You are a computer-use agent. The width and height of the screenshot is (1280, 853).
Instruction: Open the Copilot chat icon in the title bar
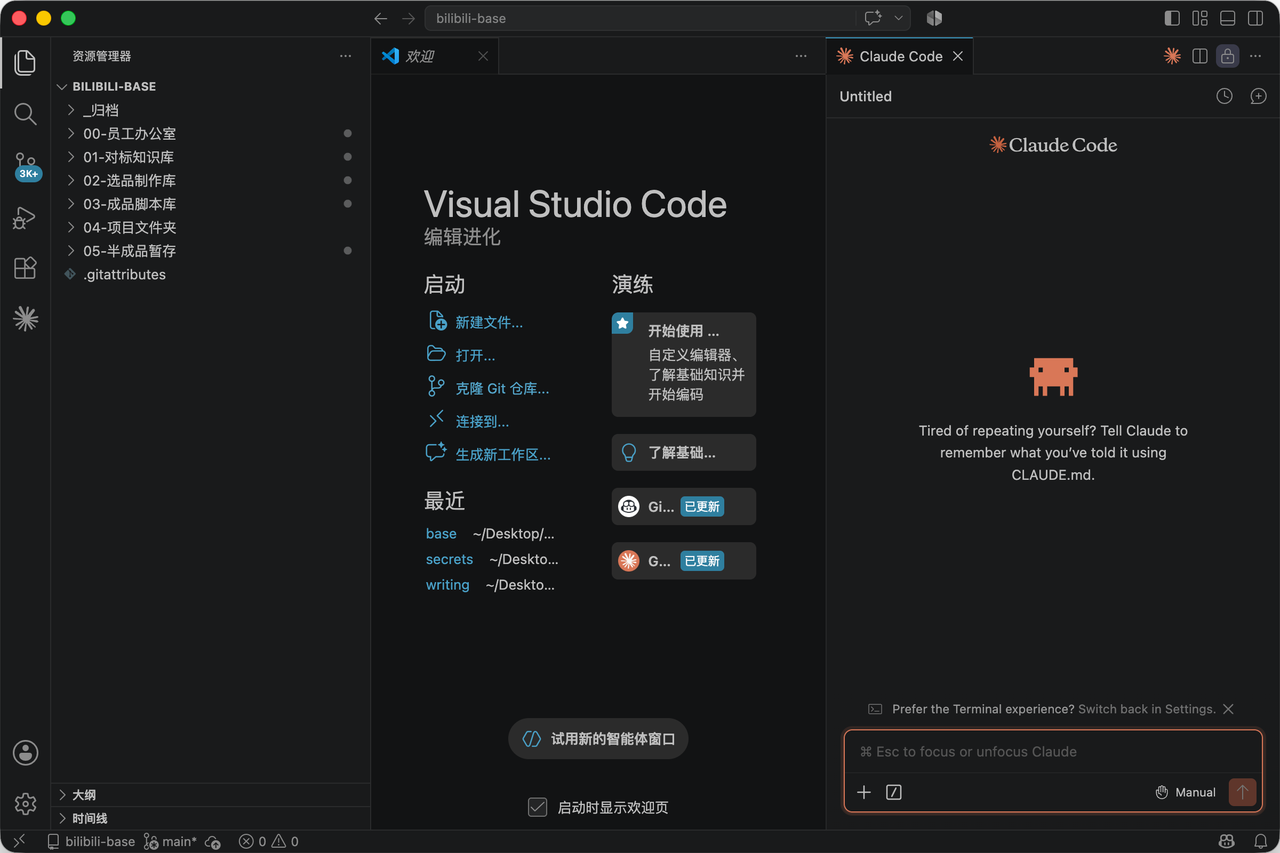873,18
